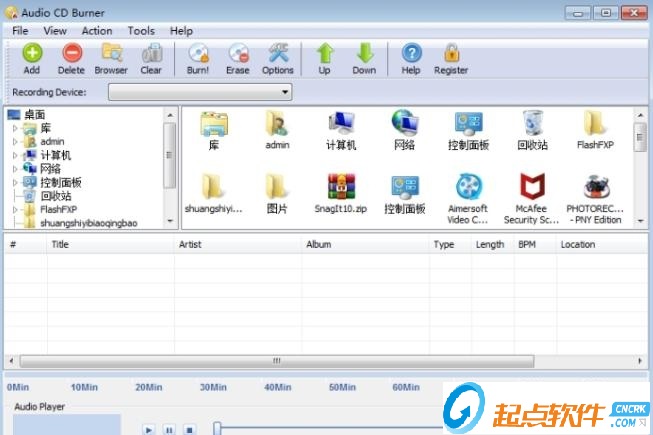
Task: Click the # column header
Action: (x=25, y=244)
